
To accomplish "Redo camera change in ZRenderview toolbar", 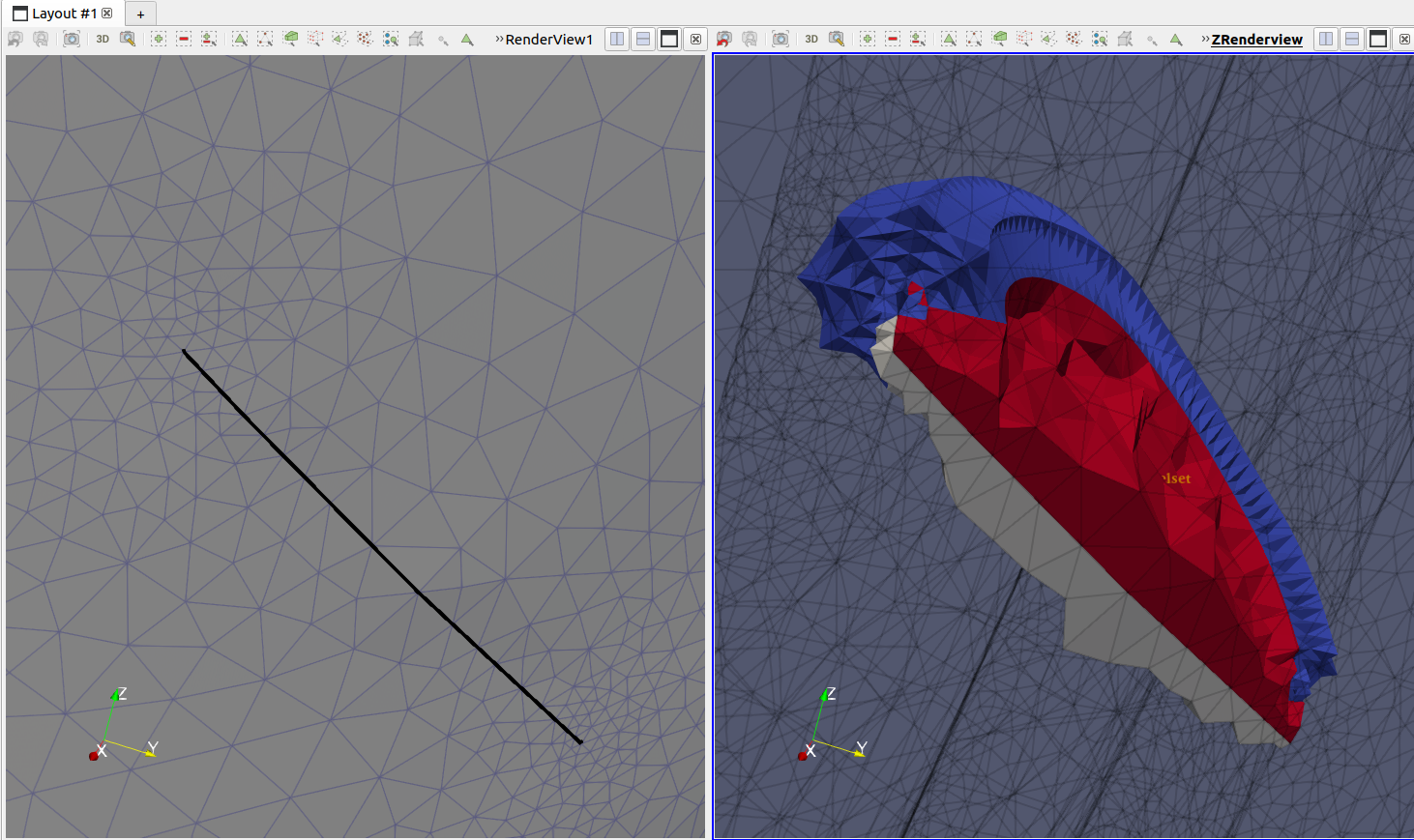I will [750, 39].
